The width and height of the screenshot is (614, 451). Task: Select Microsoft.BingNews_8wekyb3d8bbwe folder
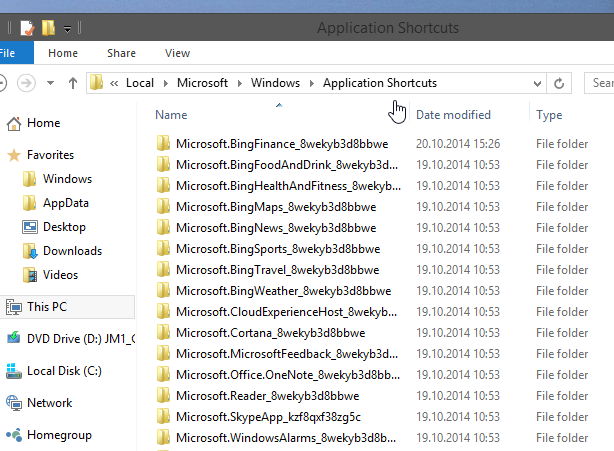click(x=276, y=228)
